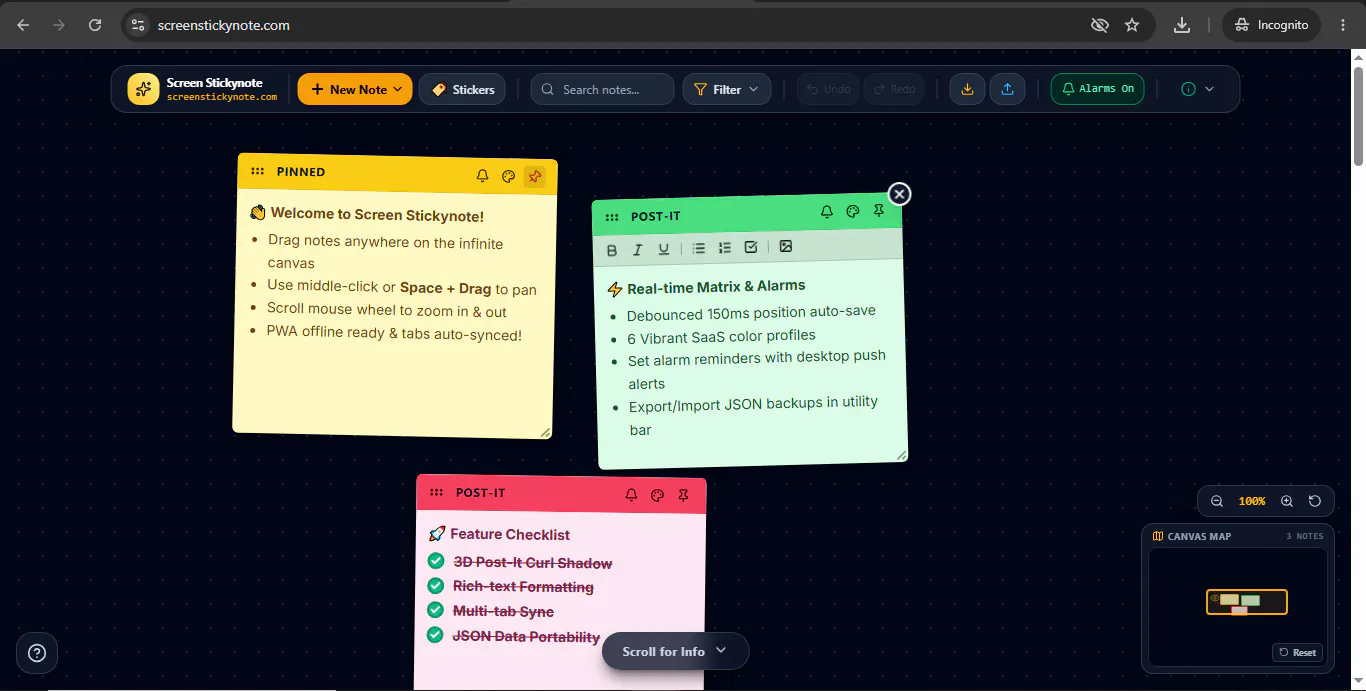The height and width of the screenshot is (691, 1366).
Task: Click the 100% zoom level text
Action: pyautogui.click(x=1252, y=501)
